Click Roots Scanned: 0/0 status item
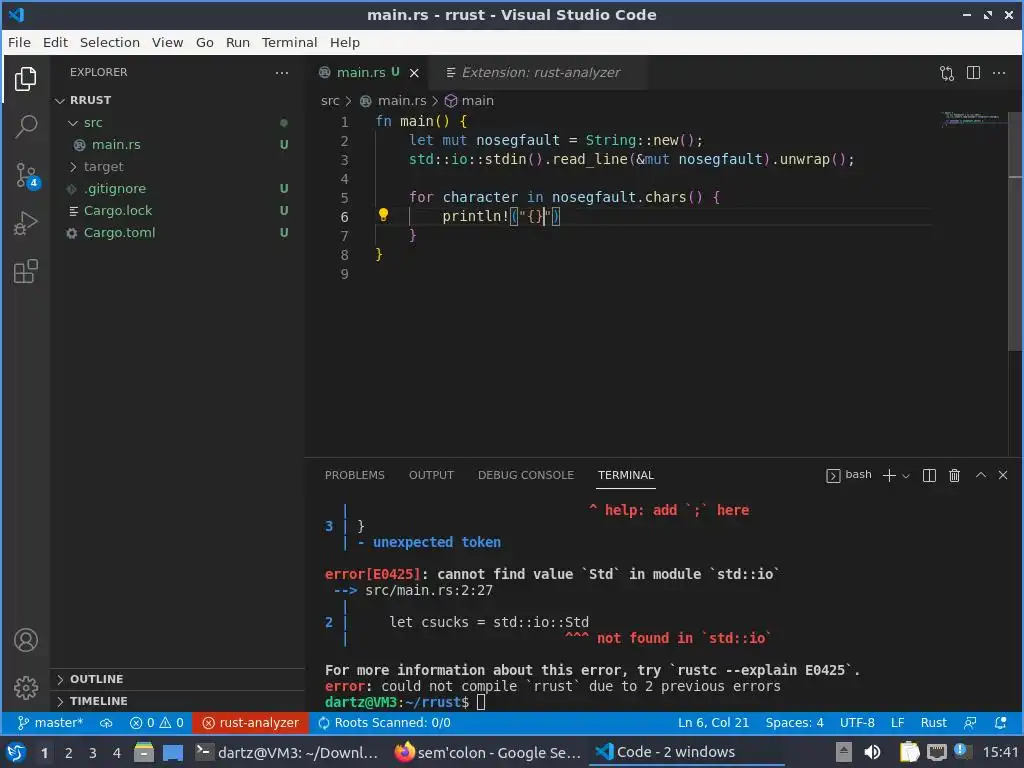 [384, 722]
